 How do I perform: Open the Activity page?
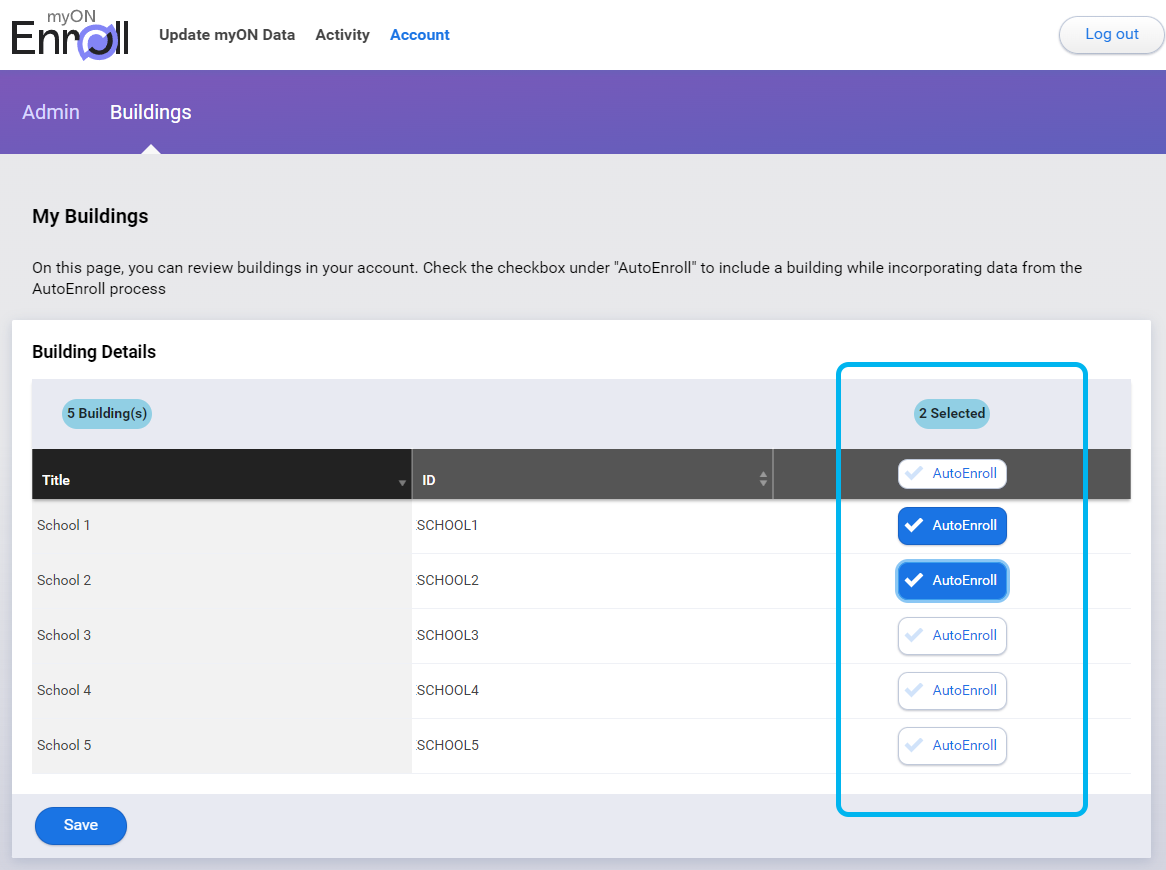(342, 35)
